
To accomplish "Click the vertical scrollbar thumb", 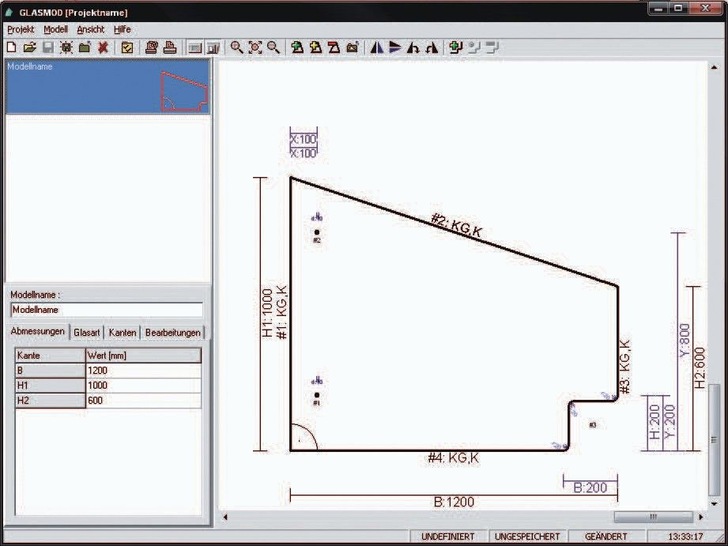I will pos(714,439).
